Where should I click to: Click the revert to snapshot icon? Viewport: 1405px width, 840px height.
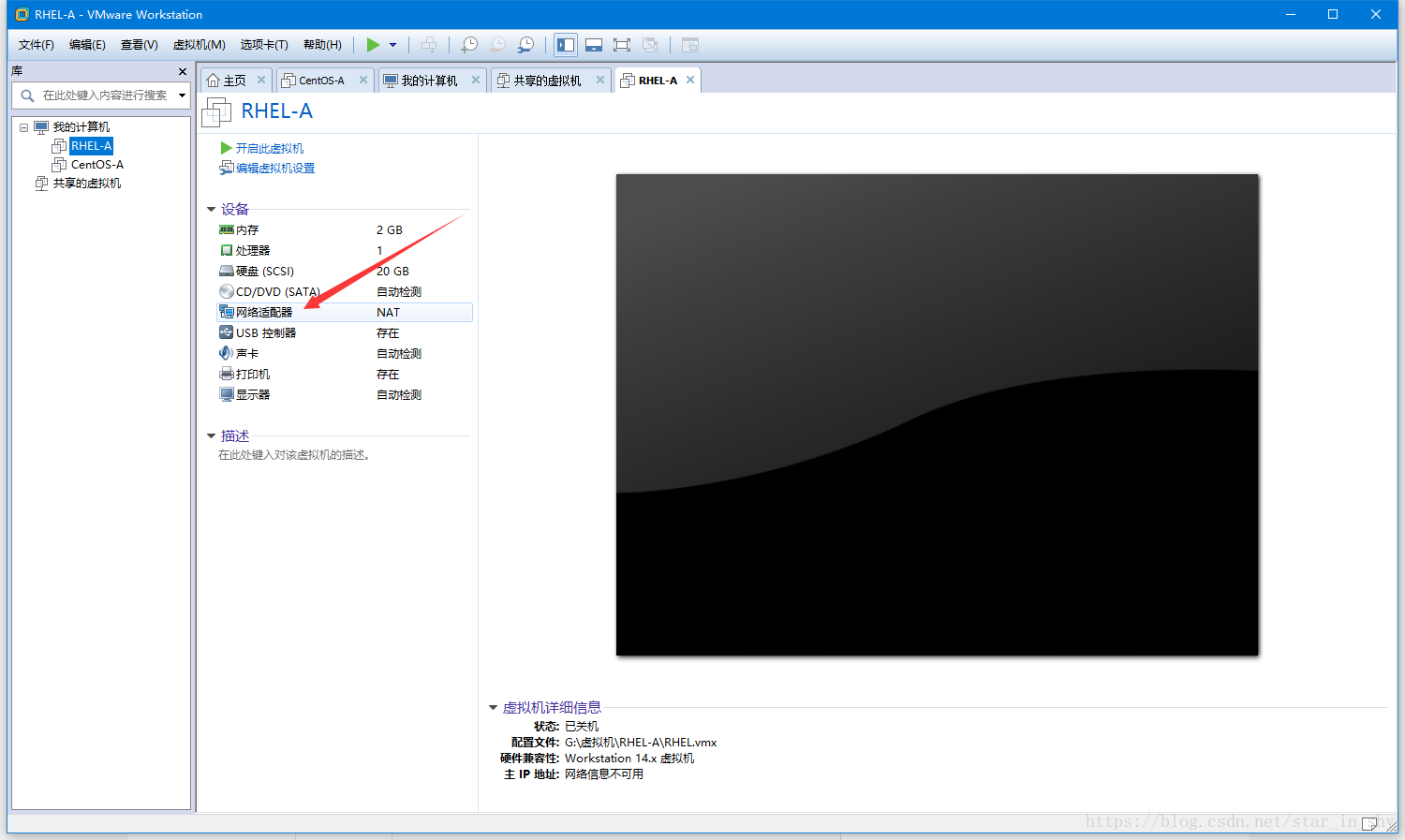coord(498,45)
